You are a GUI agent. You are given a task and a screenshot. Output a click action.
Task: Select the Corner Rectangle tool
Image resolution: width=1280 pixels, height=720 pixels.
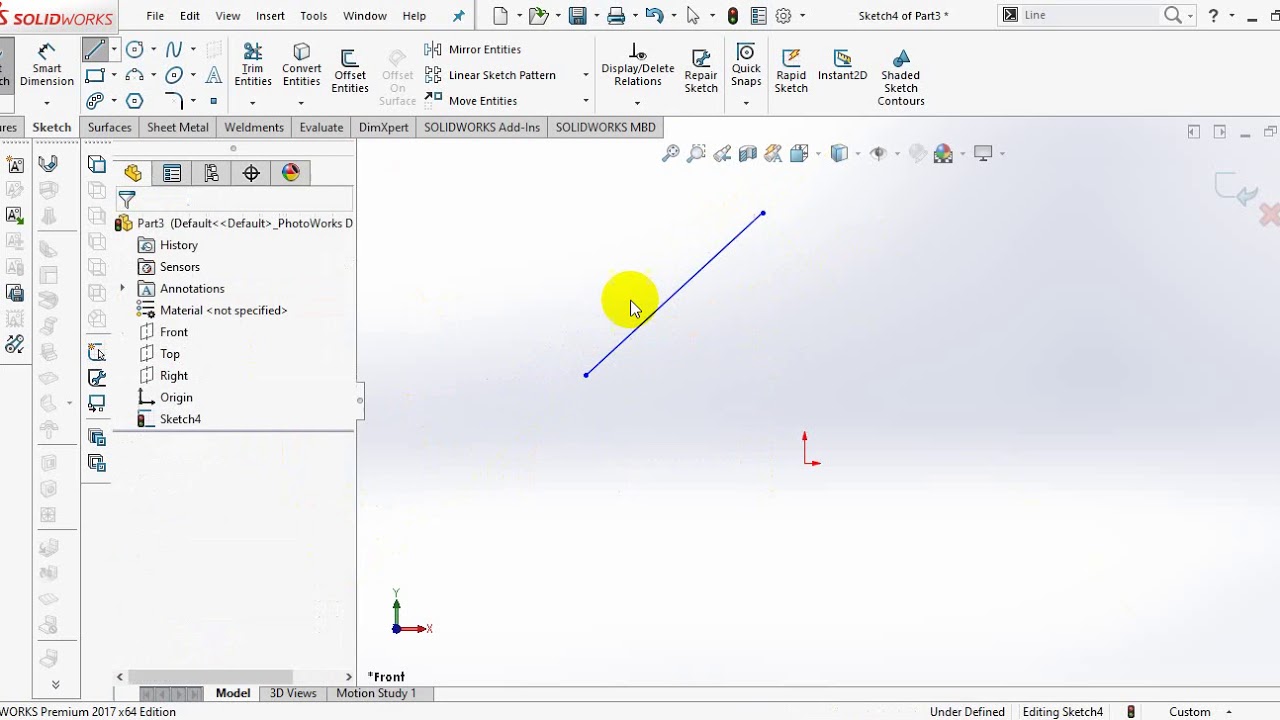(x=95, y=75)
